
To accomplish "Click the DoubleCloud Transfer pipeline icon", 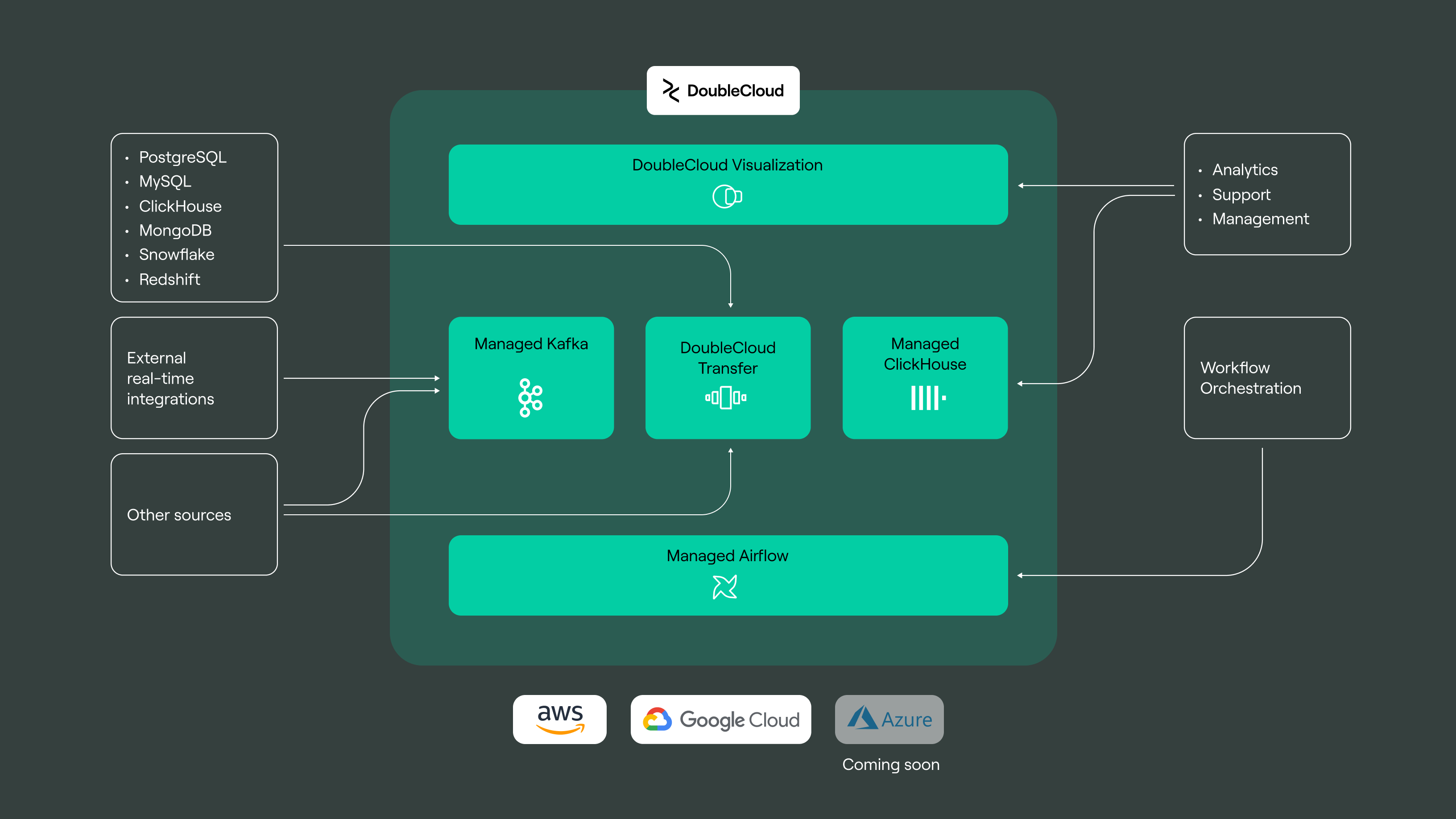I will [727, 399].
